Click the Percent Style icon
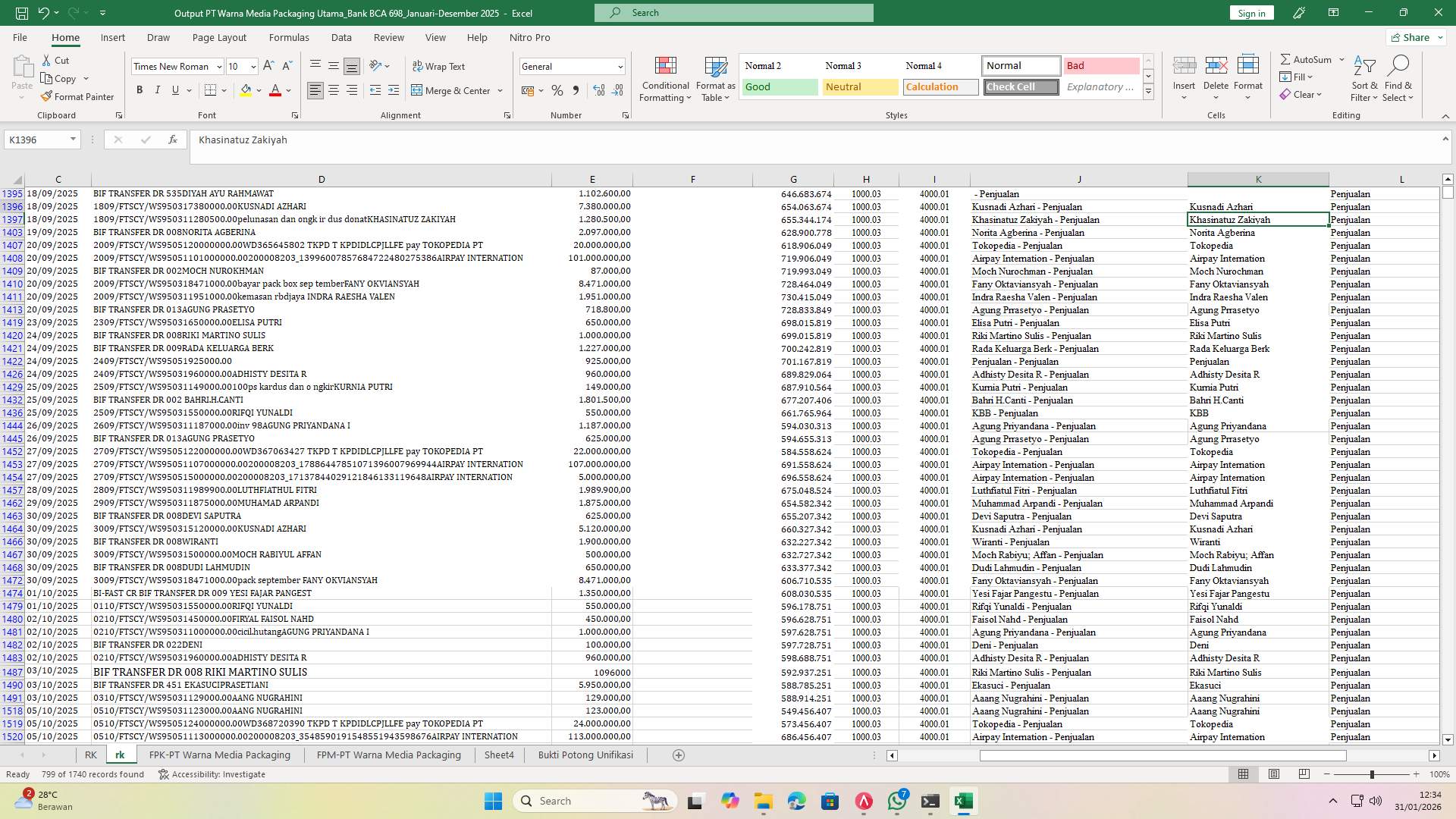This screenshot has height=819, width=1456. (557, 89)
